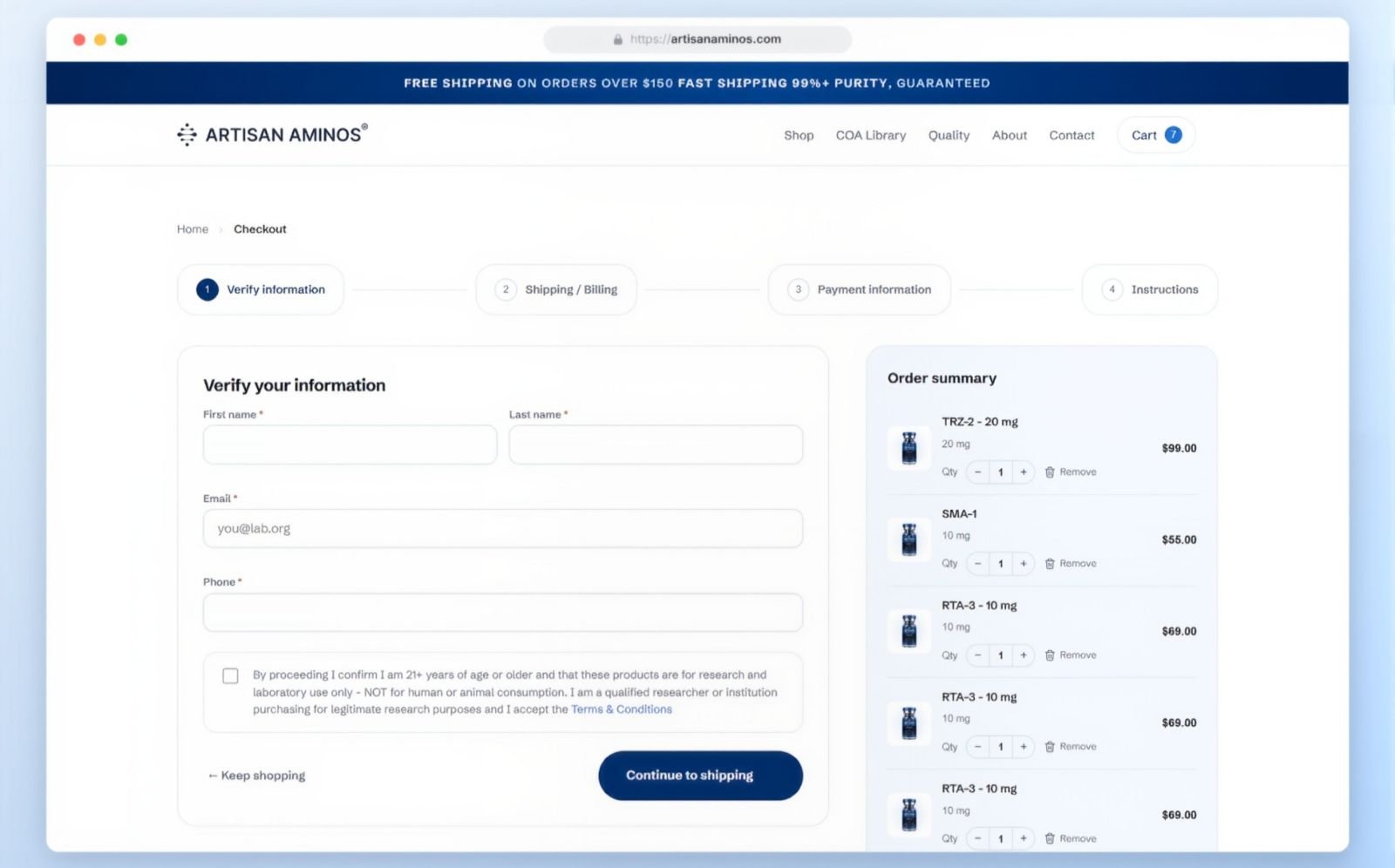Screen dimensions: 1395x868
Task: Click the Phone input field
Action: [503, 613]
